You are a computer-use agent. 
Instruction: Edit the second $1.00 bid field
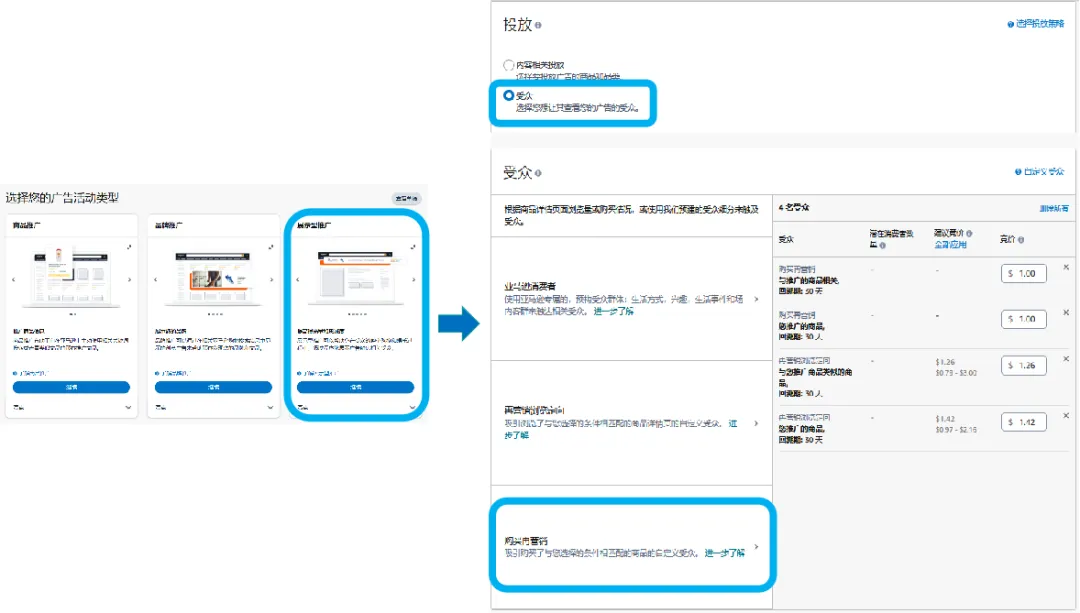1024,319
